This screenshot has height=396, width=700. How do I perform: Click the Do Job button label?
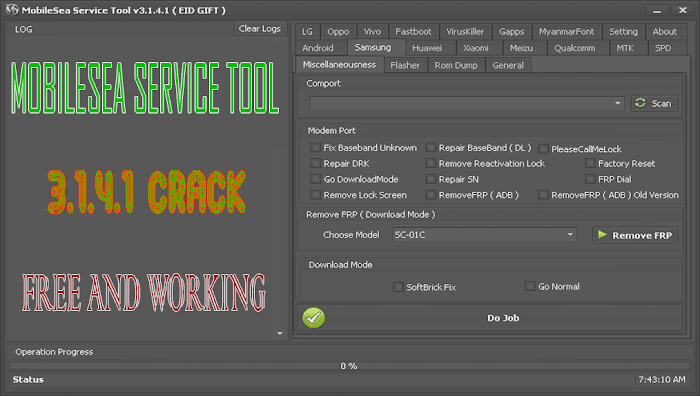tap(503, 318)
